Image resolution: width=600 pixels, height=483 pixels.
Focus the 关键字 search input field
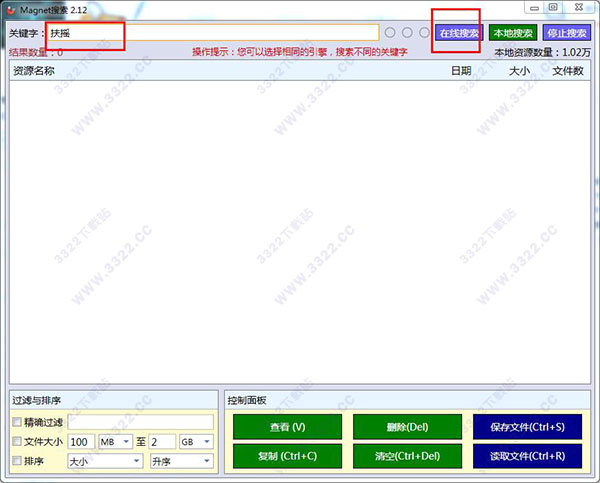pos(212,33)
